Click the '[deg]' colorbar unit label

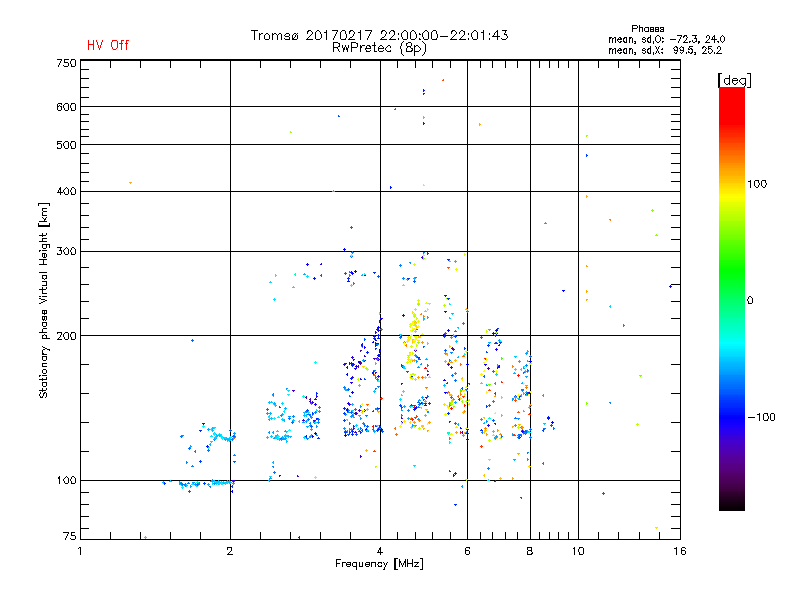tap(734, 80)
